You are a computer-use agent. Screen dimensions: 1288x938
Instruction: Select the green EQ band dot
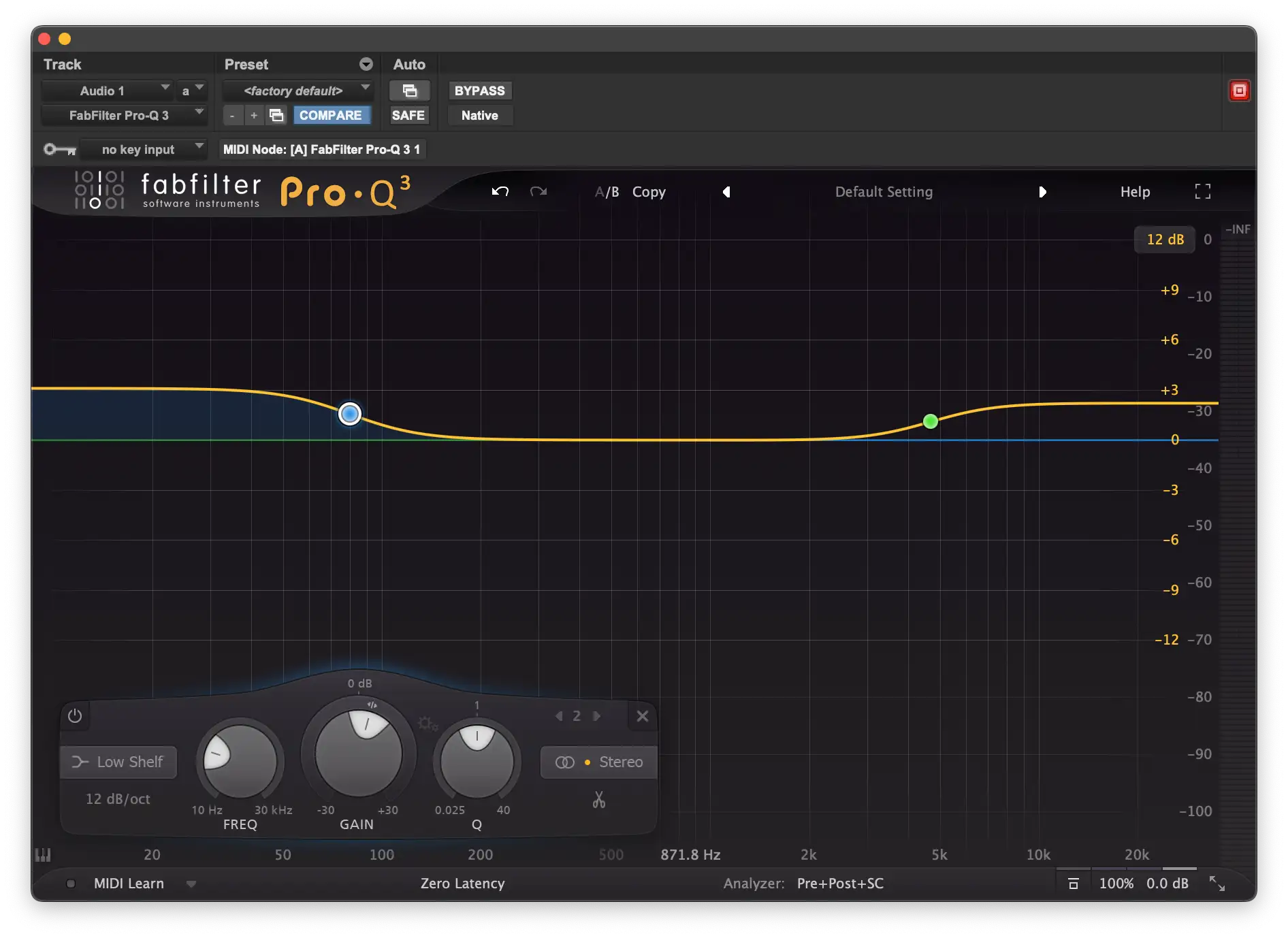930,421
